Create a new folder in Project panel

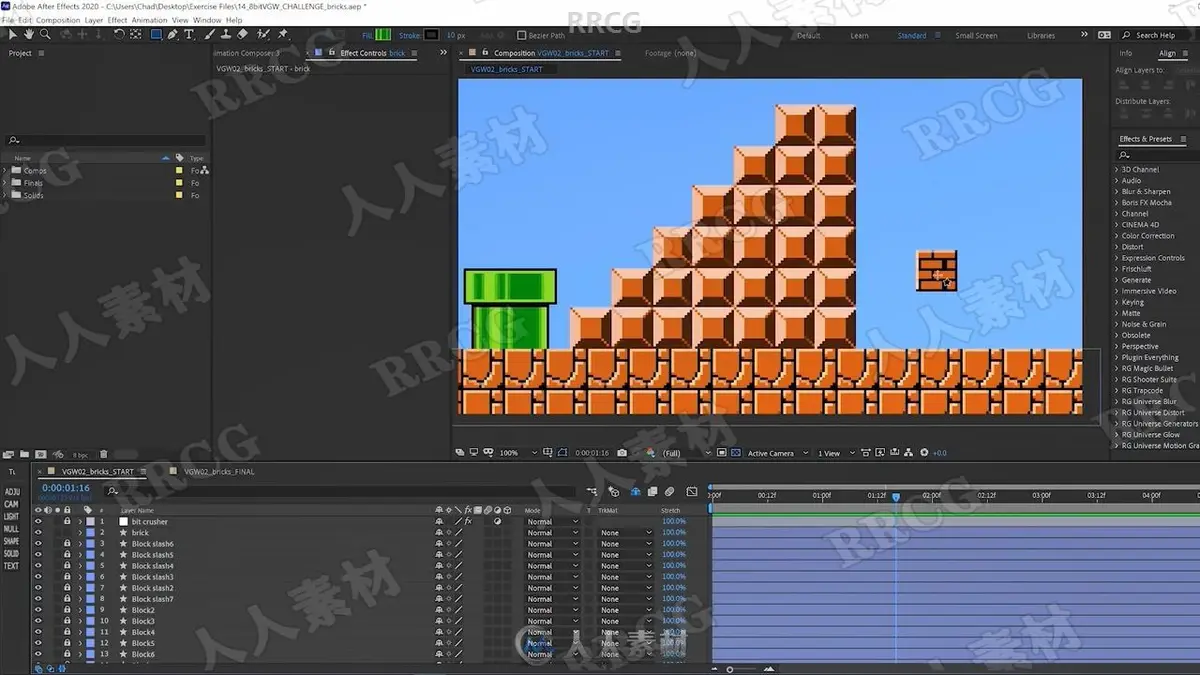click(x=25, y=455)
